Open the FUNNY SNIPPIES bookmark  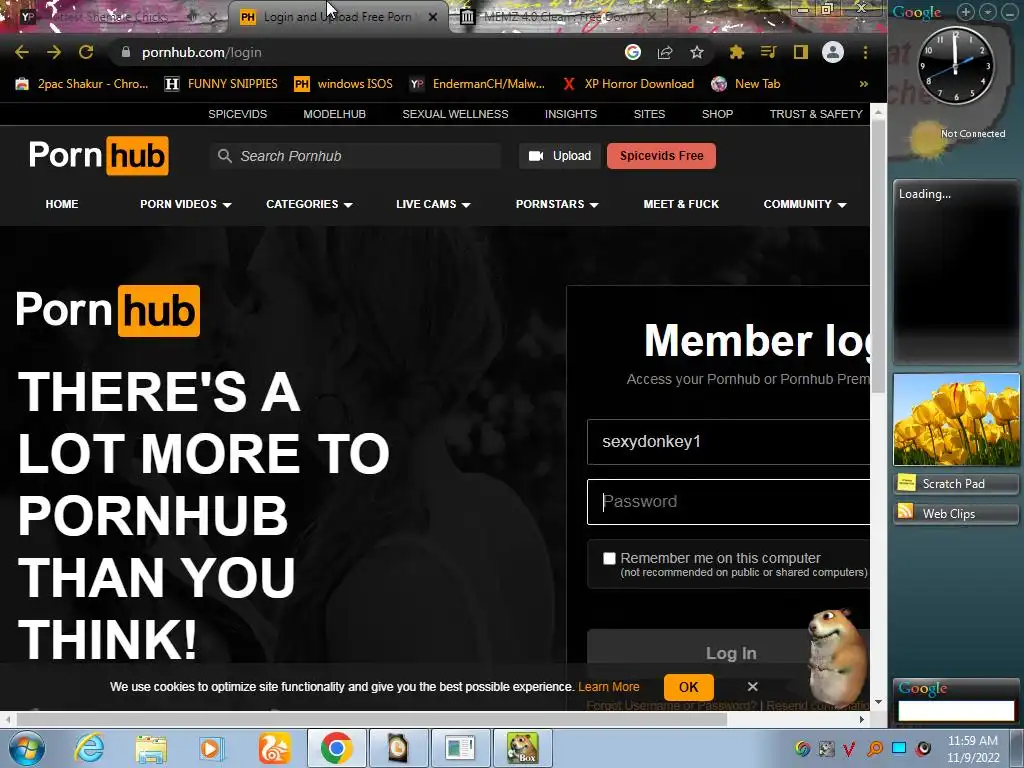221,84
